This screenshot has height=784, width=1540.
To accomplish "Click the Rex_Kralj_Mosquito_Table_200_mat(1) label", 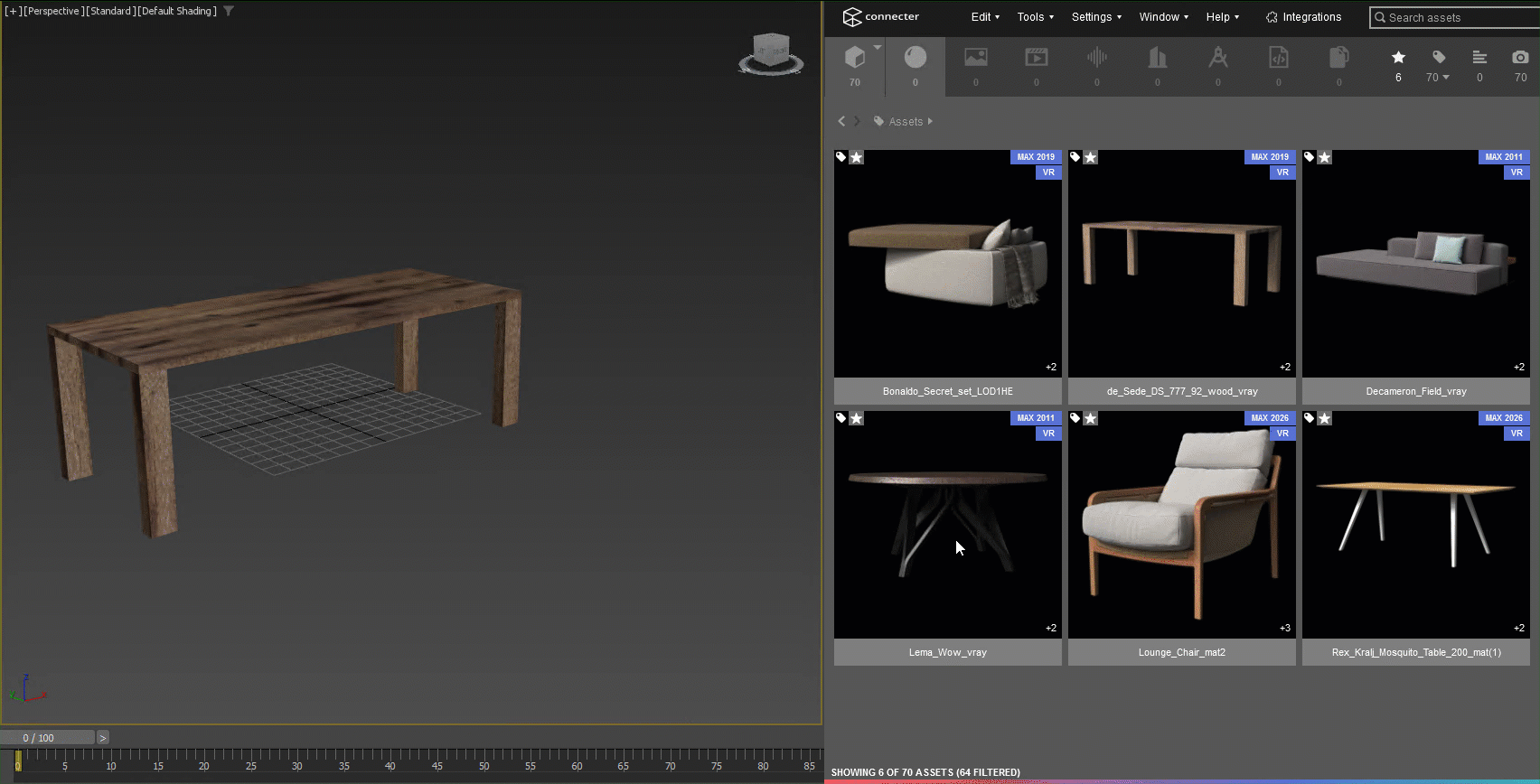I will 1416,652.
